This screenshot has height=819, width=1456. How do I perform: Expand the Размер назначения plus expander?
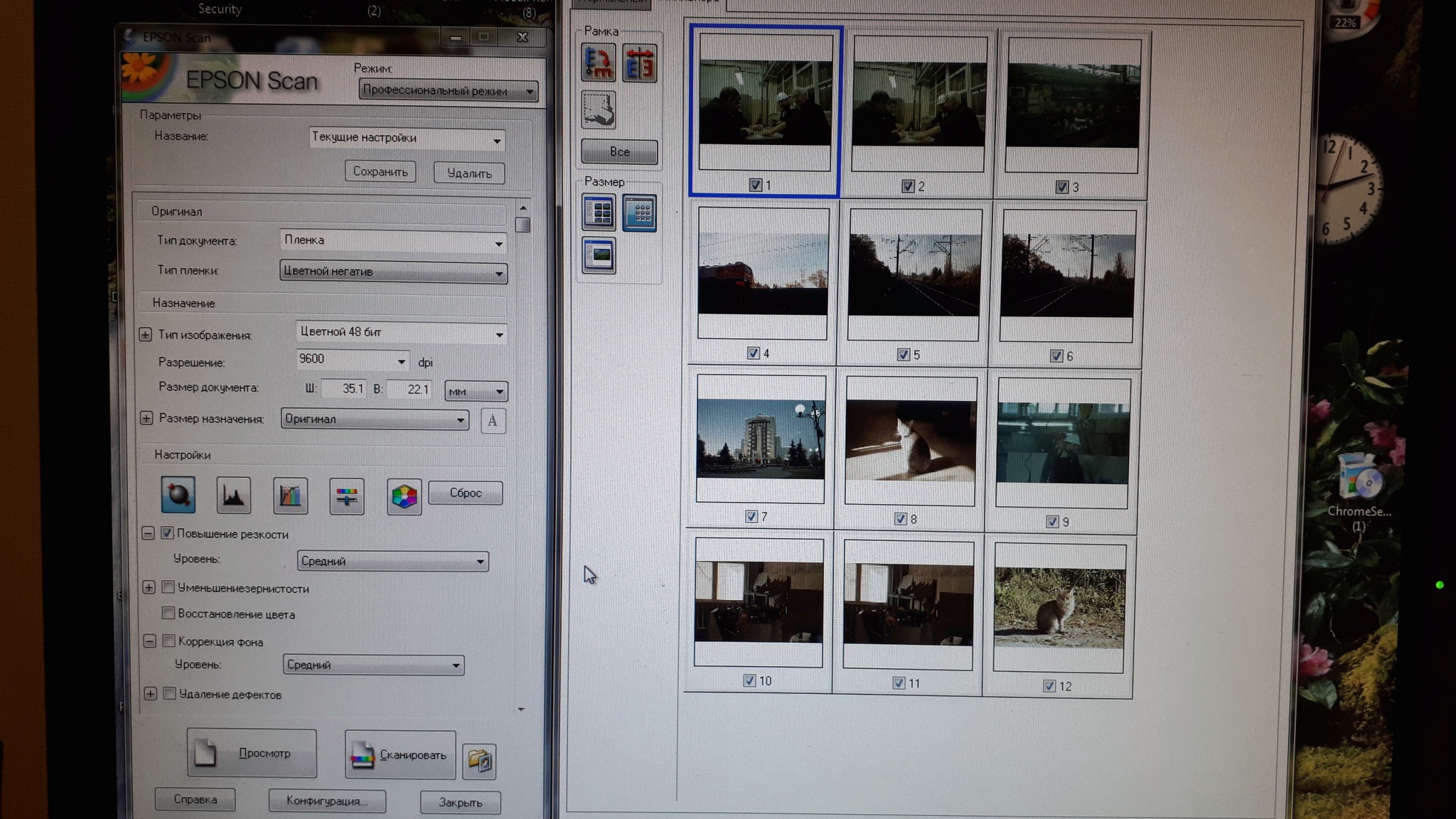(x=146, y=418)
